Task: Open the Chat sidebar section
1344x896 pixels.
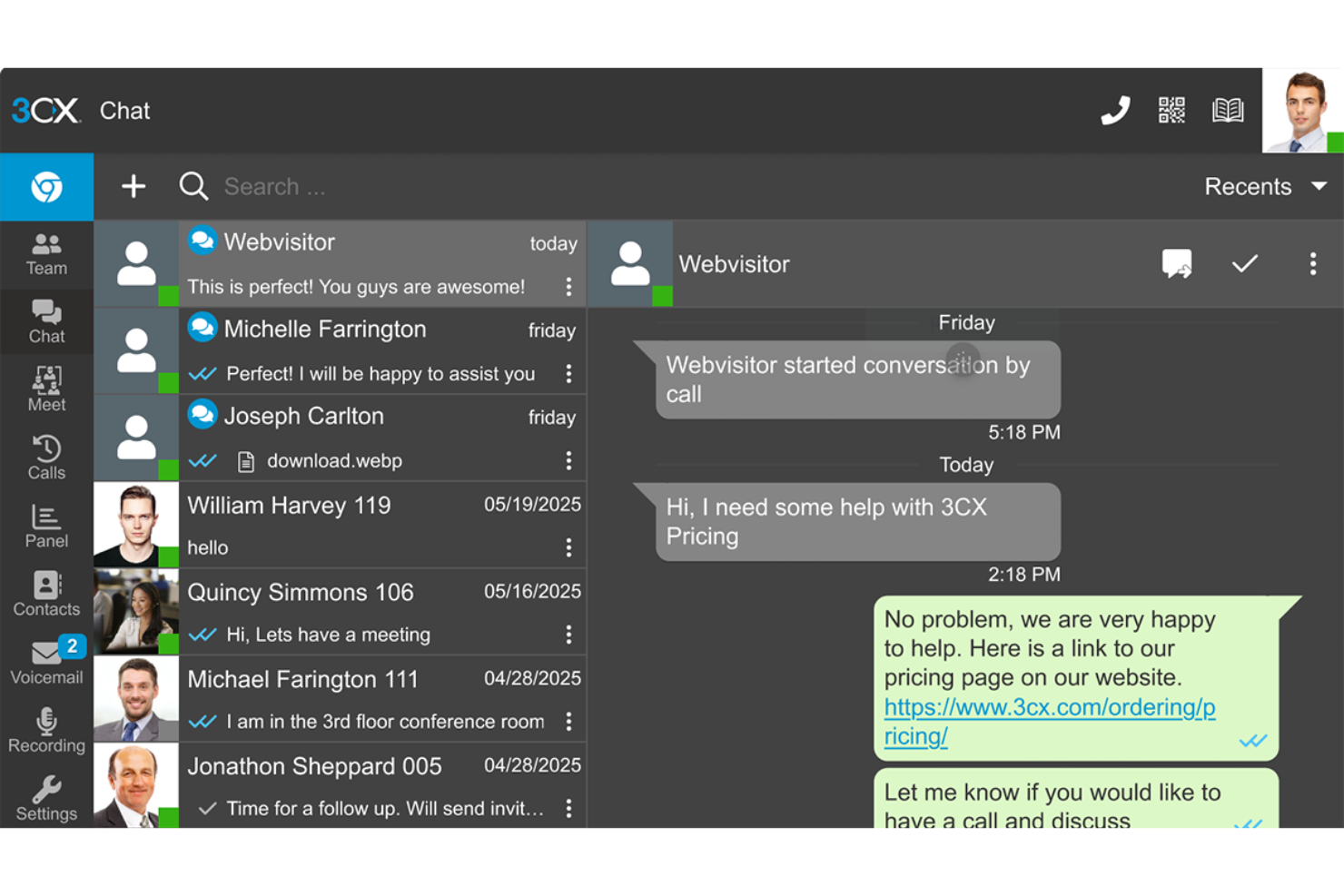Action: (46, 322)
